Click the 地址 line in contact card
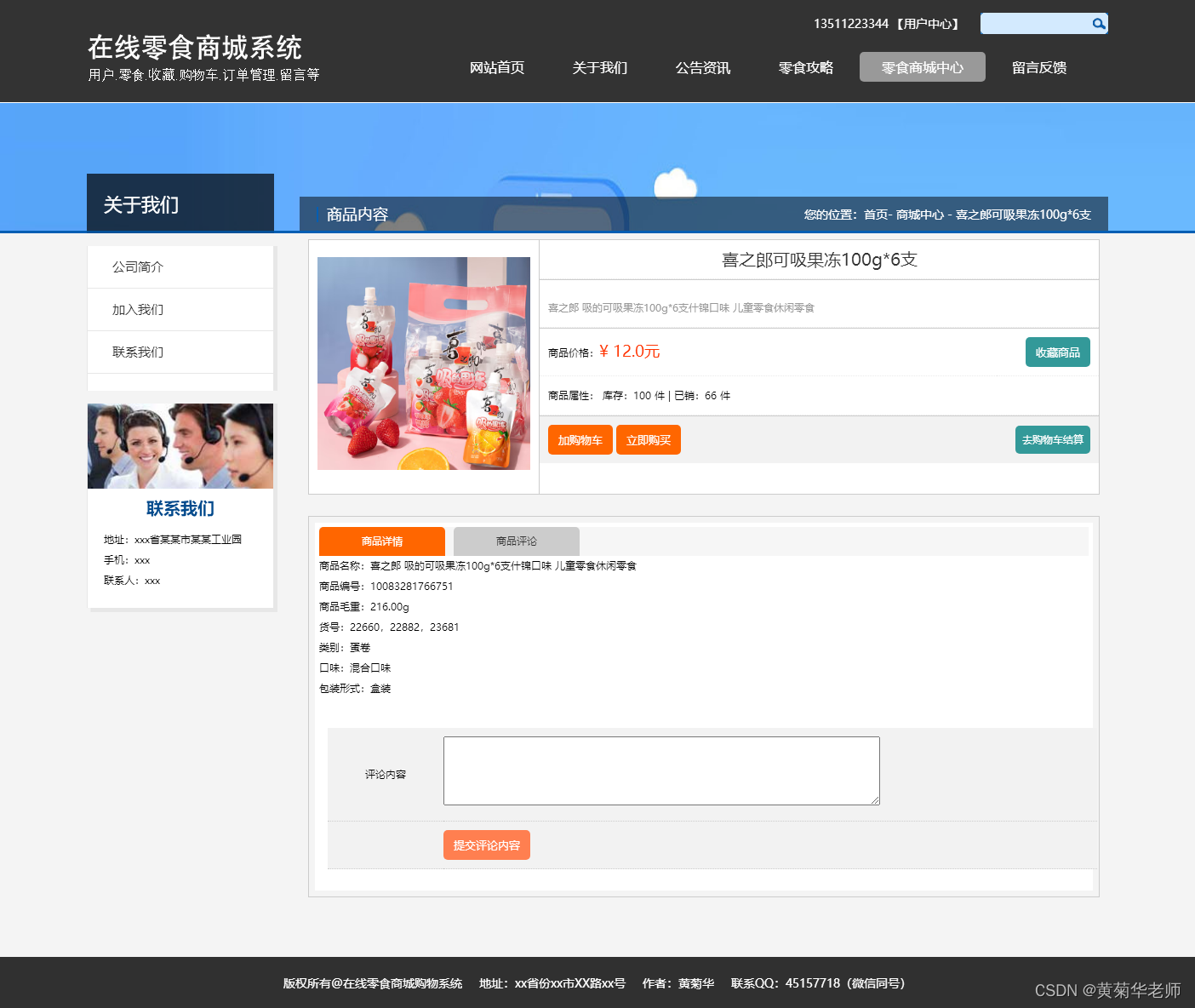This screenshot has height=1008, width=1195. [x=173, y=540]
